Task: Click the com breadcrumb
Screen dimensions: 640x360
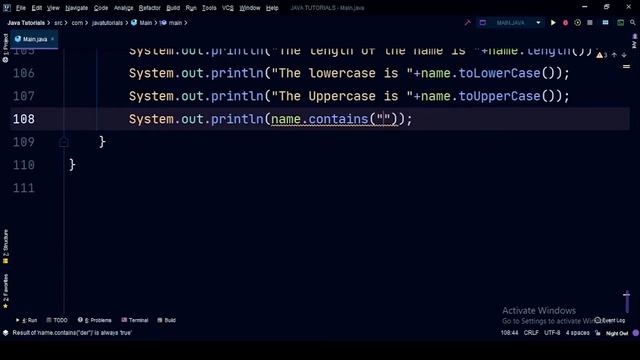Action: point(77,23)
